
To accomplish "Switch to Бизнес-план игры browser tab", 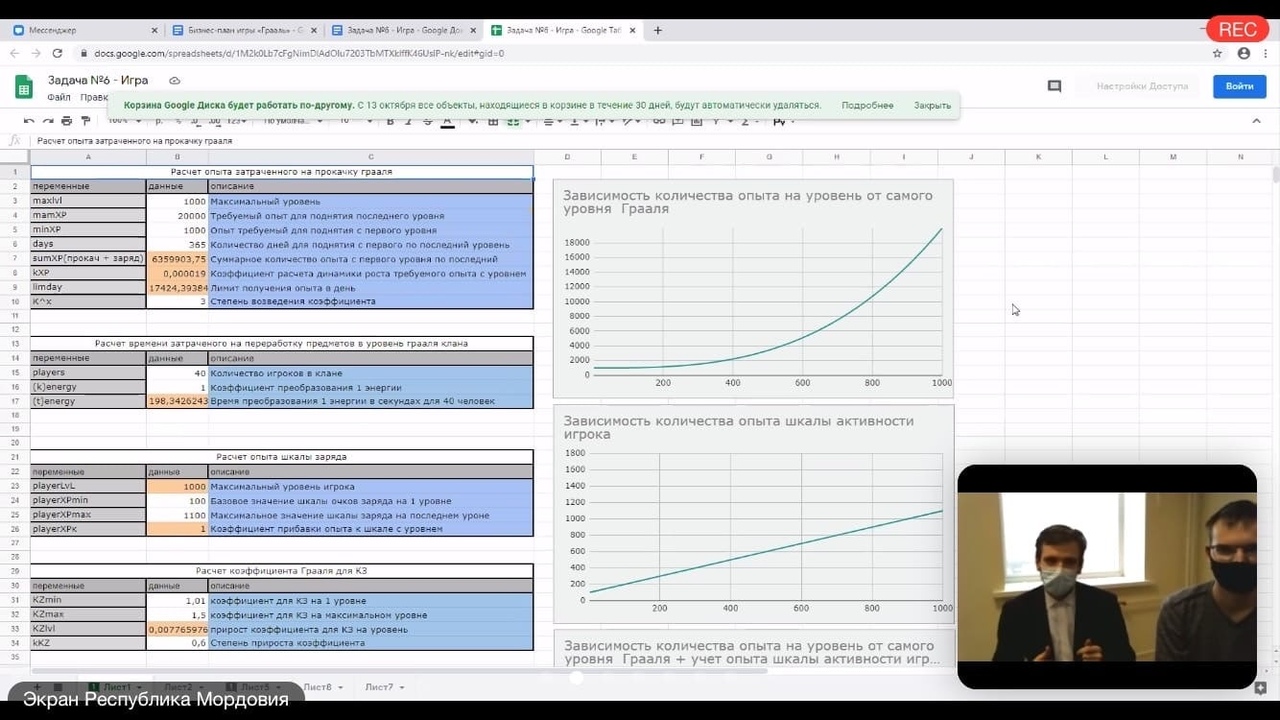I will pos(243,30).
